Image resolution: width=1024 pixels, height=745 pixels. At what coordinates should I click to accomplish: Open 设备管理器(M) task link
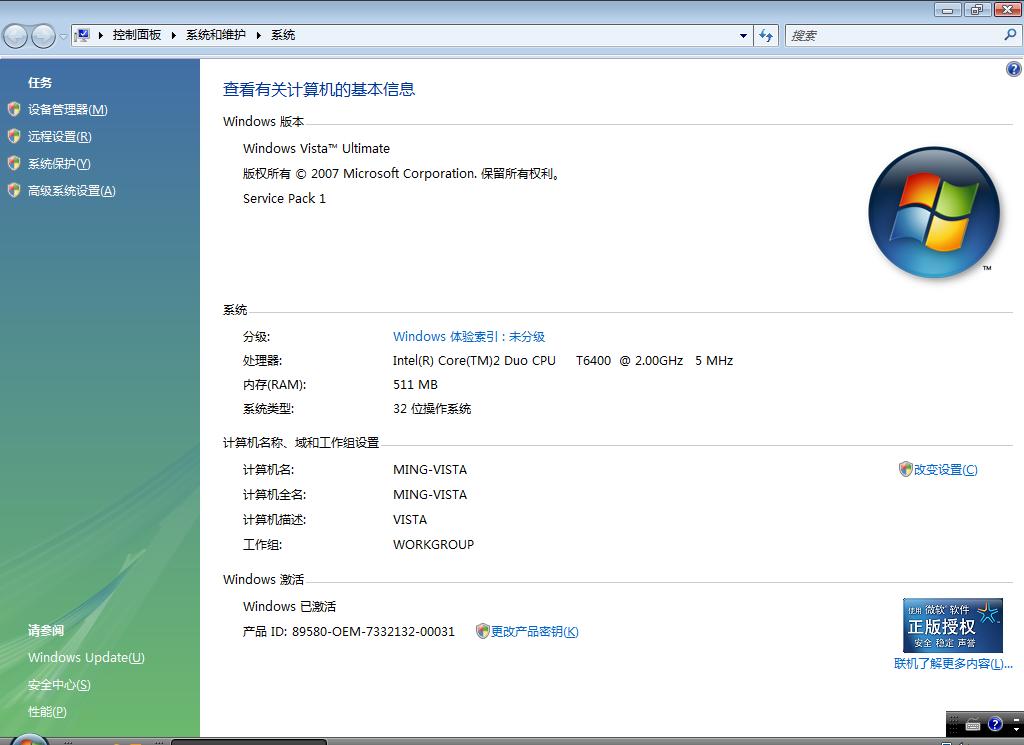[67, 110]
